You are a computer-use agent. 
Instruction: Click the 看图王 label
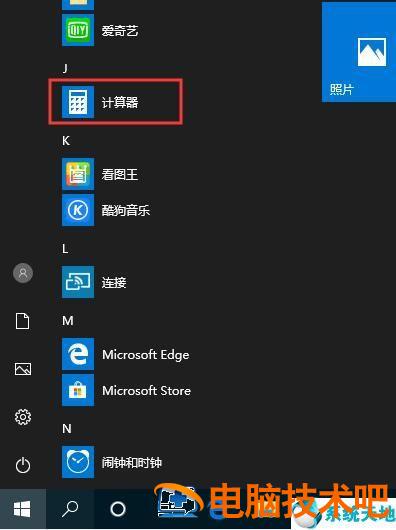120,174
